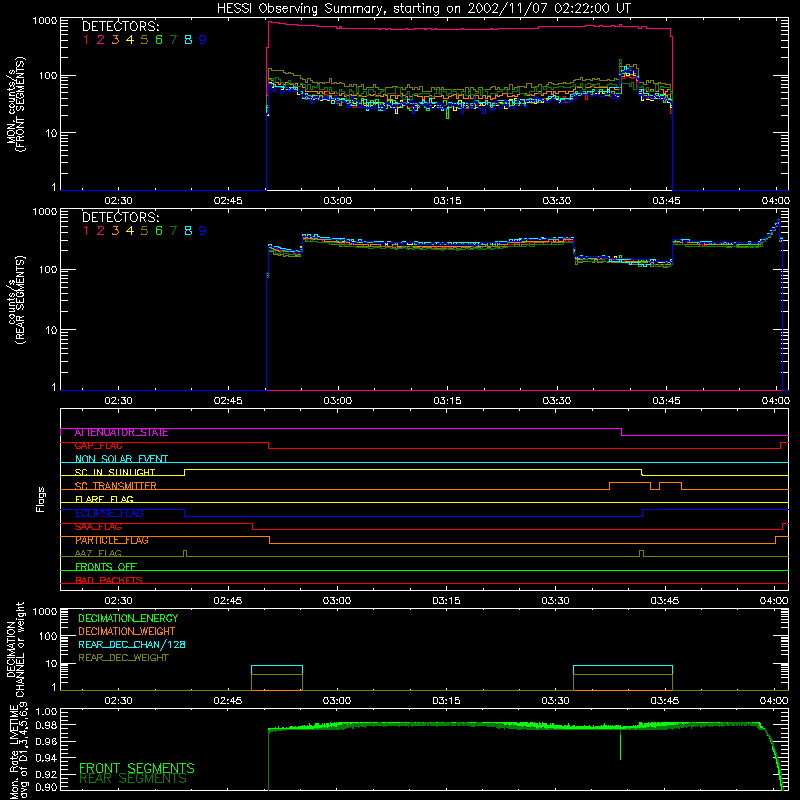The width and height of the screenshot is (800, 800).
Task: Select detector 4 in front segments legend
Action: [130, 40]
